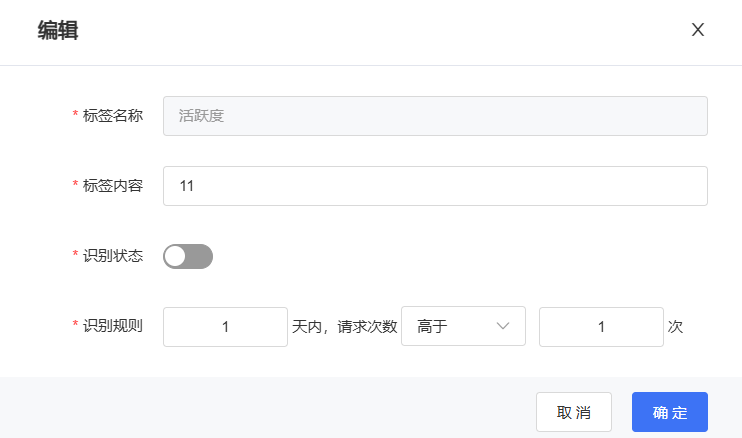Image resolution: width=742 pixels, height=438 pixels.
Task: Click the 编辑 dialog title
Action: coord(58,31)
